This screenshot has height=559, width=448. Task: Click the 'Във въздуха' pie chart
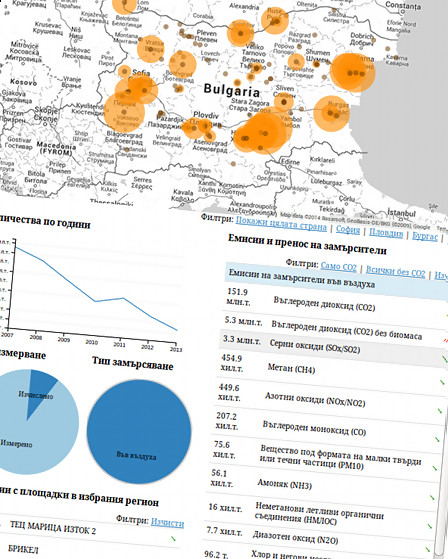[139, 431]
